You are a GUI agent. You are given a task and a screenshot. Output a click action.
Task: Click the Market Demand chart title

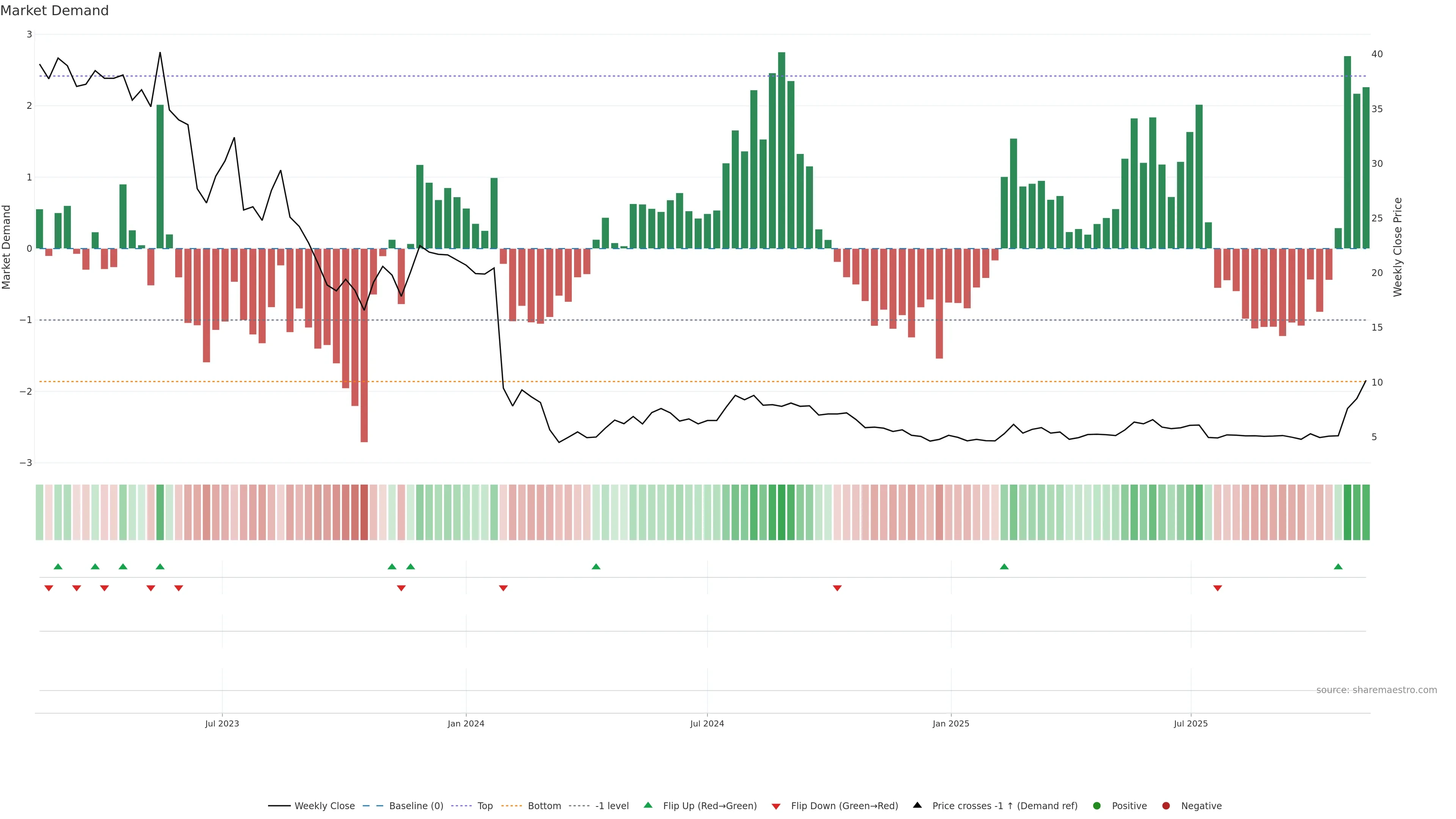click(x=54, y=11)
